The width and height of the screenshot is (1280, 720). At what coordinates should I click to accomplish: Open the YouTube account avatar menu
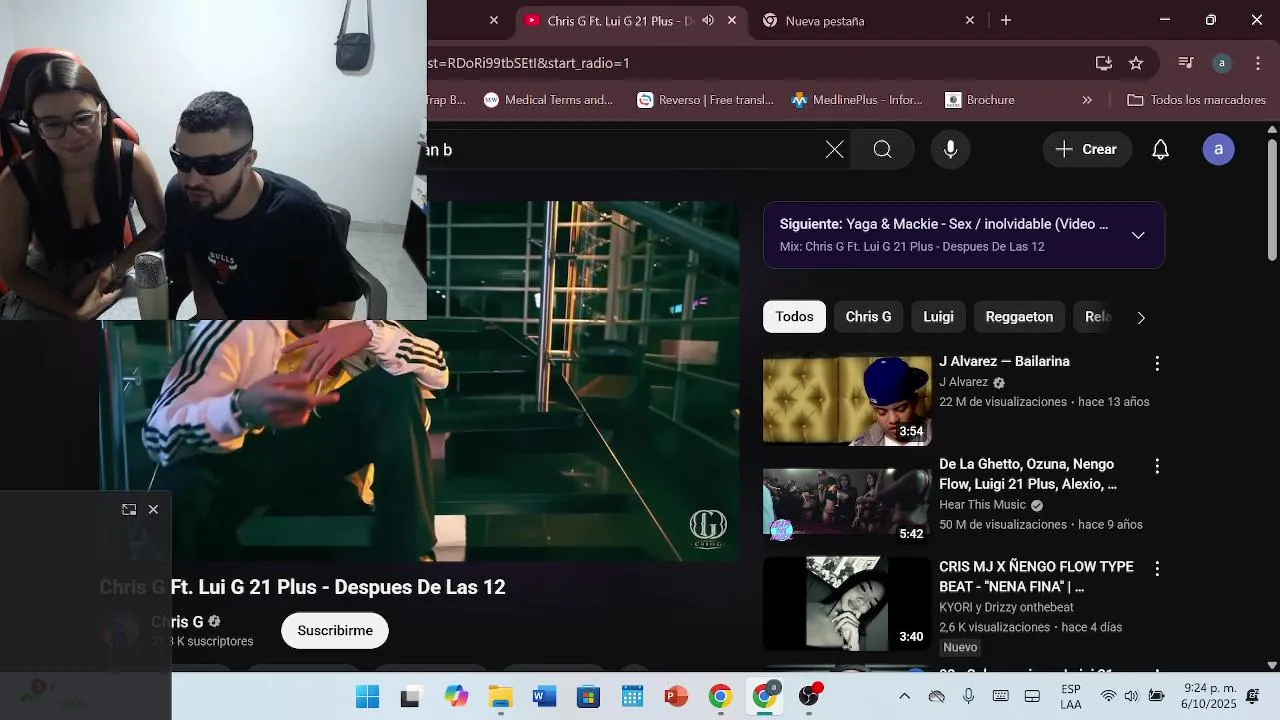1218,150
